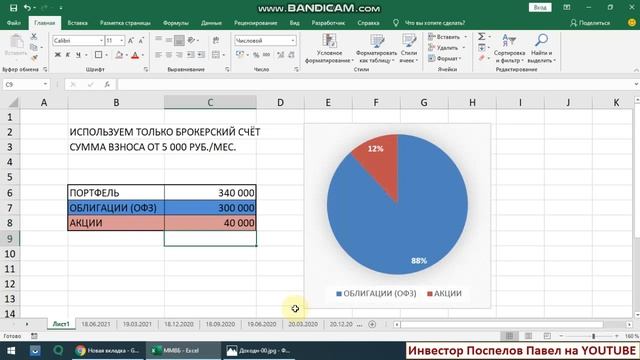The width and height of the screenshot is (640, 360).
Task: Insert AutoSum sigma function
Action: pos(482,37)
